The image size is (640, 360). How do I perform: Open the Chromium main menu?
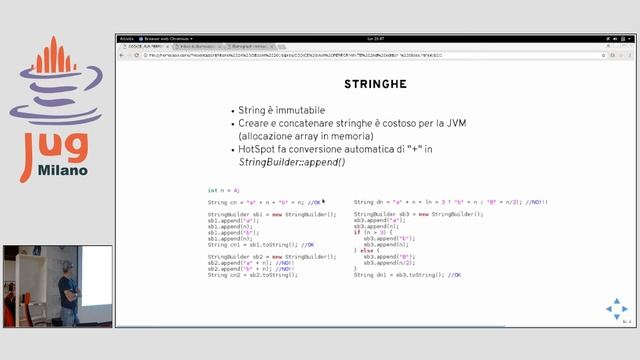pyautogui.click(x=630, y=55)
